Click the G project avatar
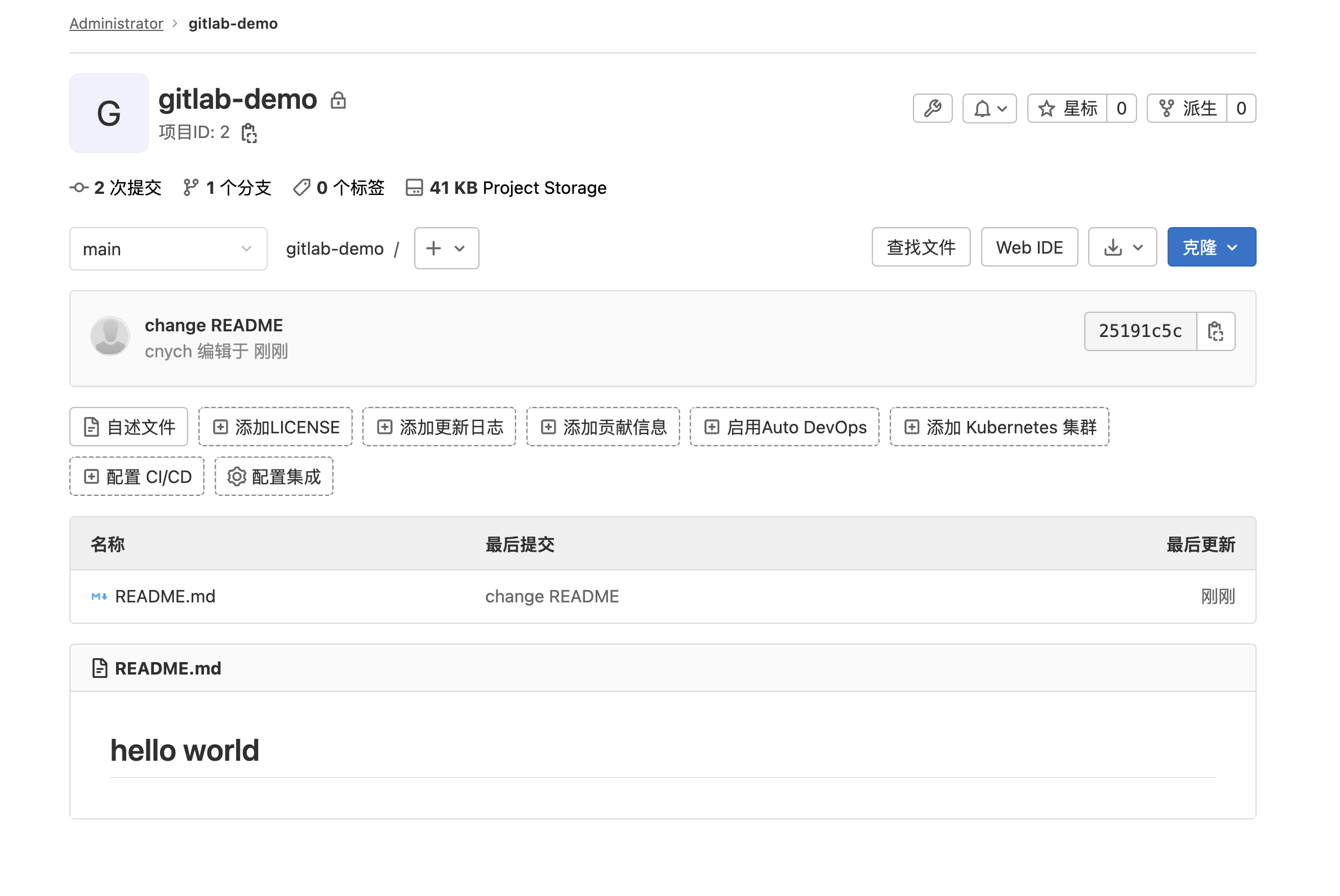Image resolution: width=1340 pixels, height=896 pixels. (x=109, y=113)
